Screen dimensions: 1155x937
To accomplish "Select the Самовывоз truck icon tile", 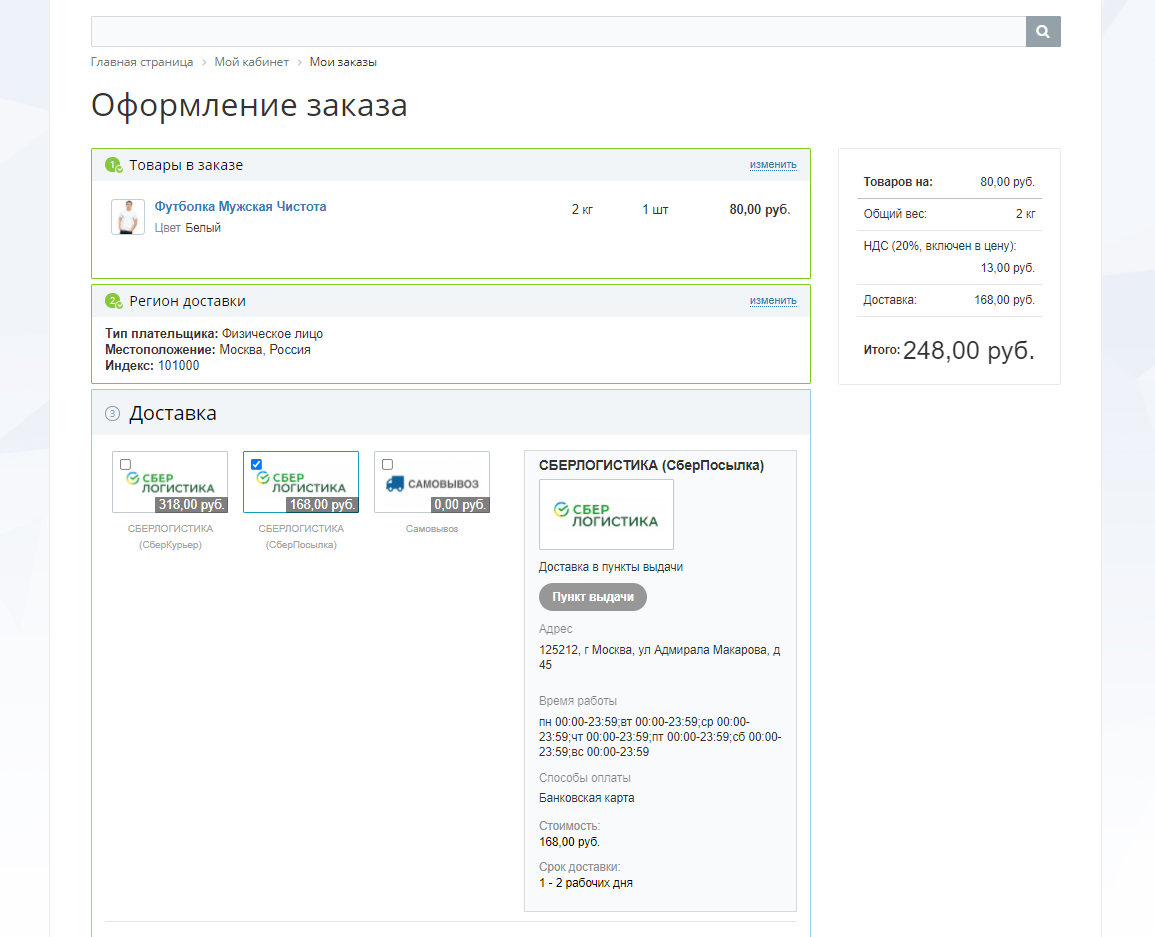I will point(432,482).
